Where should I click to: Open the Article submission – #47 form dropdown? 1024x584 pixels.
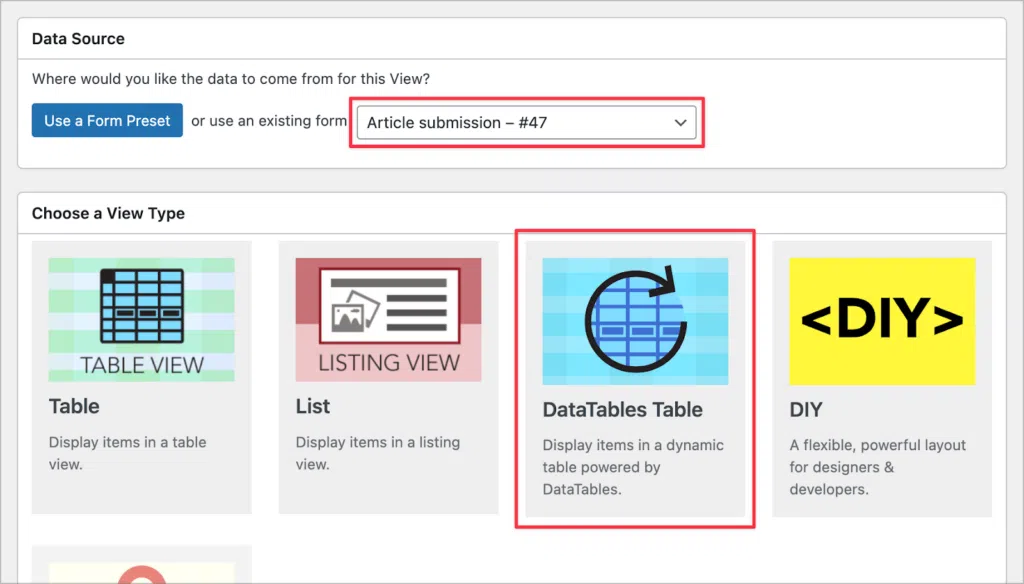(526, 123)
